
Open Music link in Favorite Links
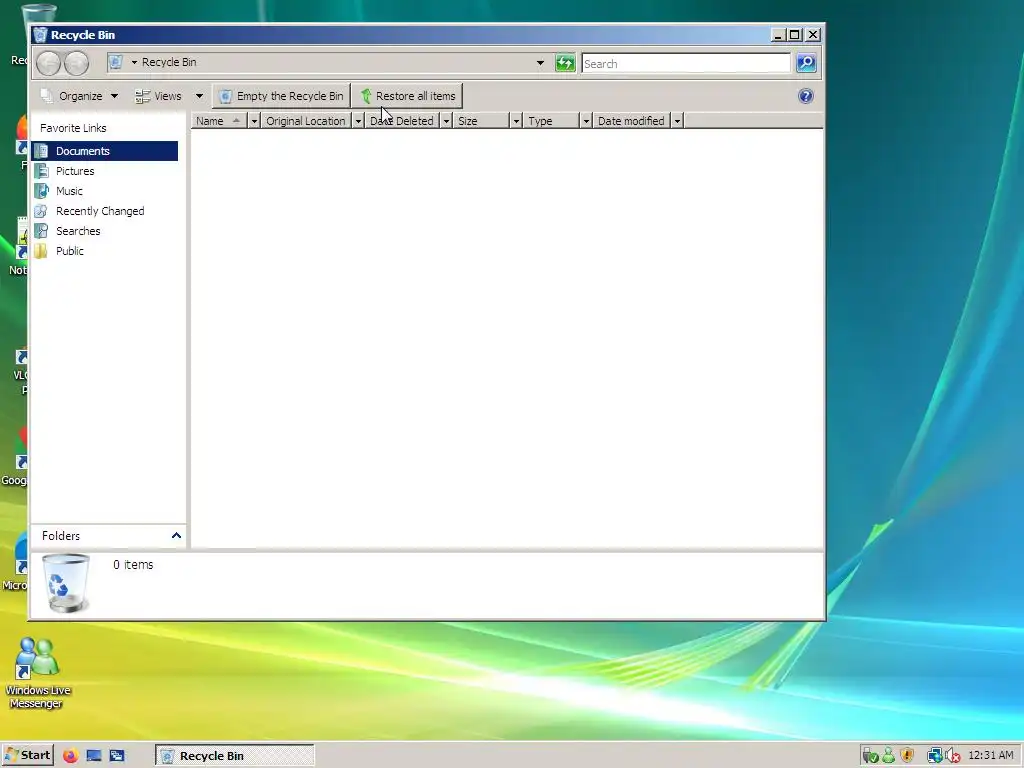point(69,191)
